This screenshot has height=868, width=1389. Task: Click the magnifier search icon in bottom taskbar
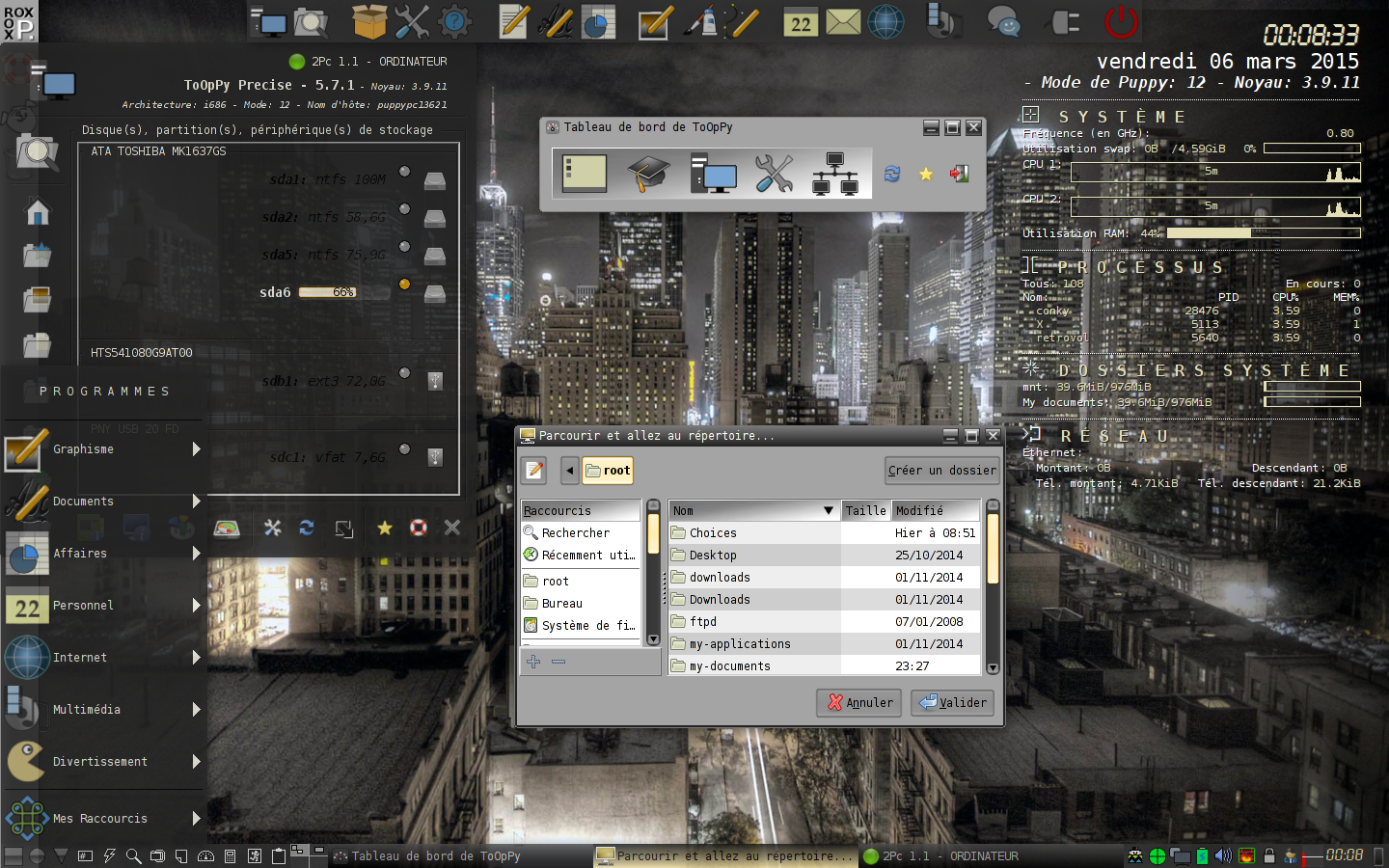[133, 856]
